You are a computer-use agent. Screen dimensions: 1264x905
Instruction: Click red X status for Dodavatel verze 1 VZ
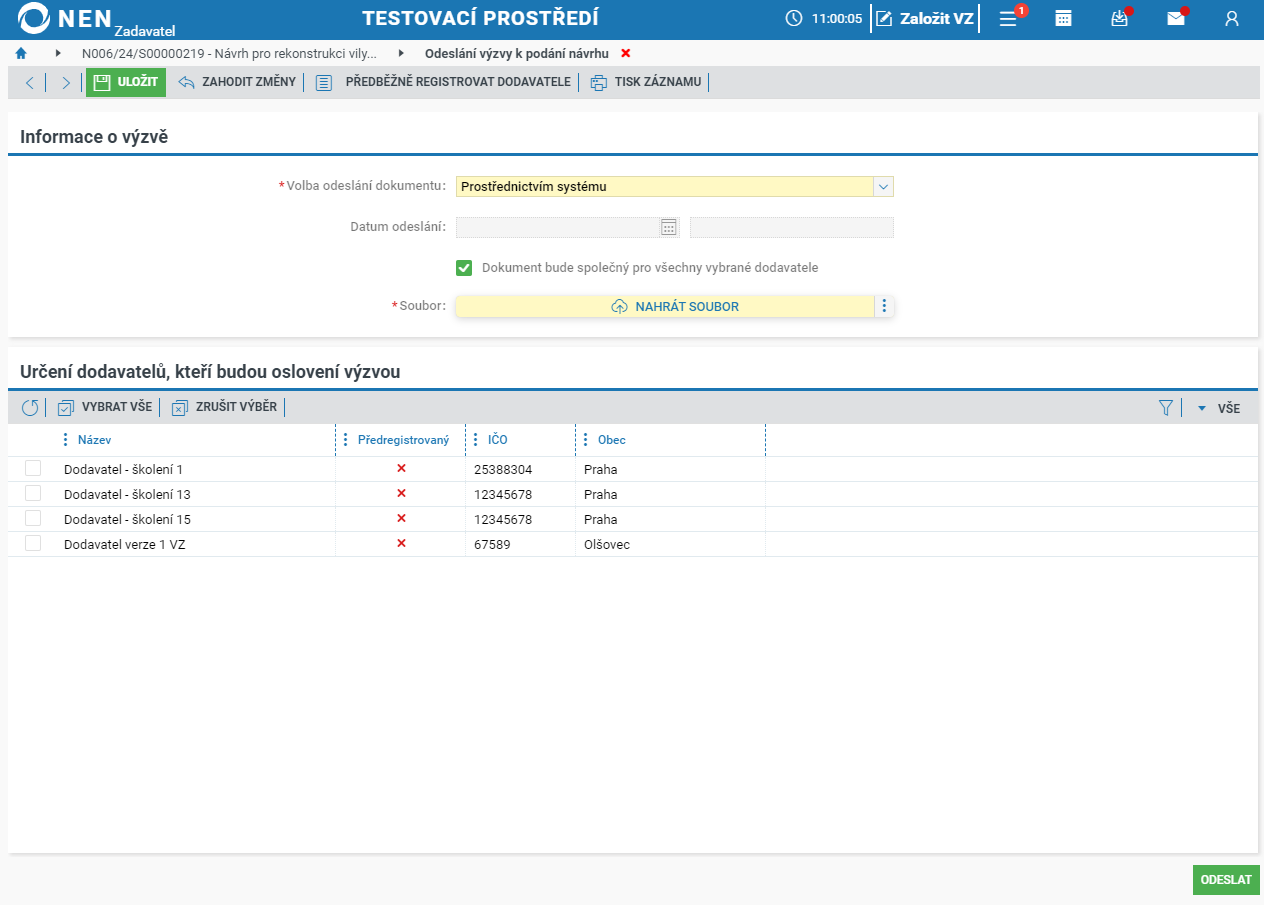(401, 543)
